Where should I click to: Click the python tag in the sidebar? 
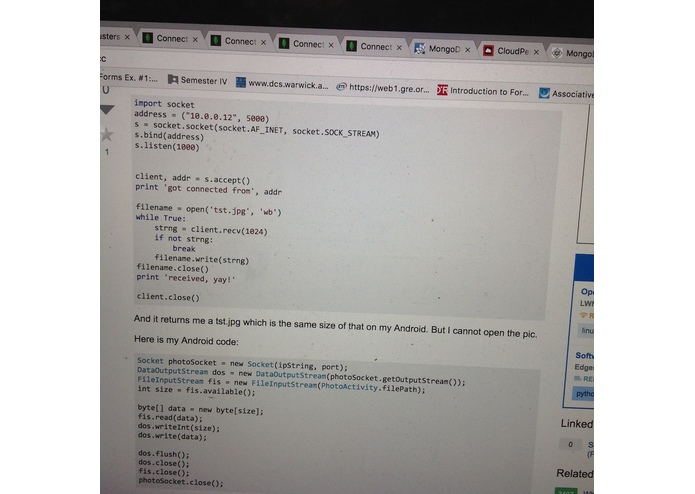pyautogui.click(x=583, y=393)
